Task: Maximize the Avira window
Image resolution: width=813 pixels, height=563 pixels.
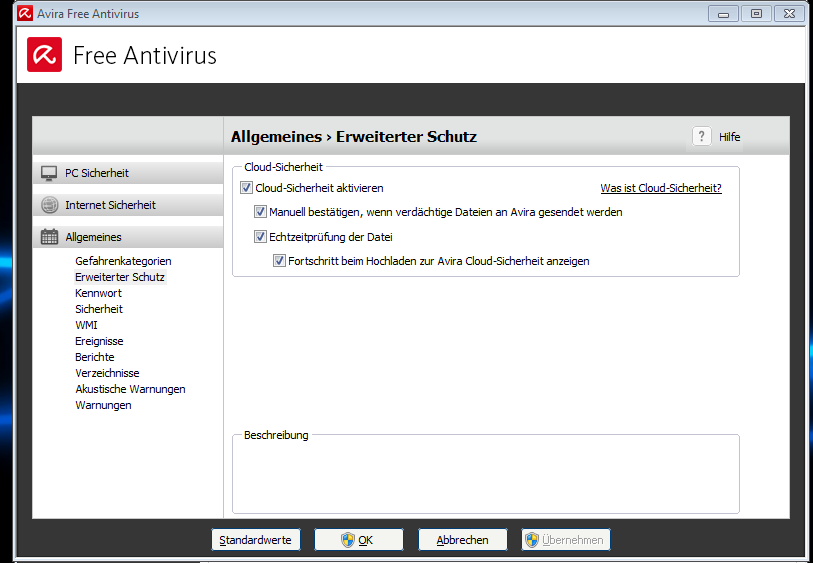Action: (756, 13)
